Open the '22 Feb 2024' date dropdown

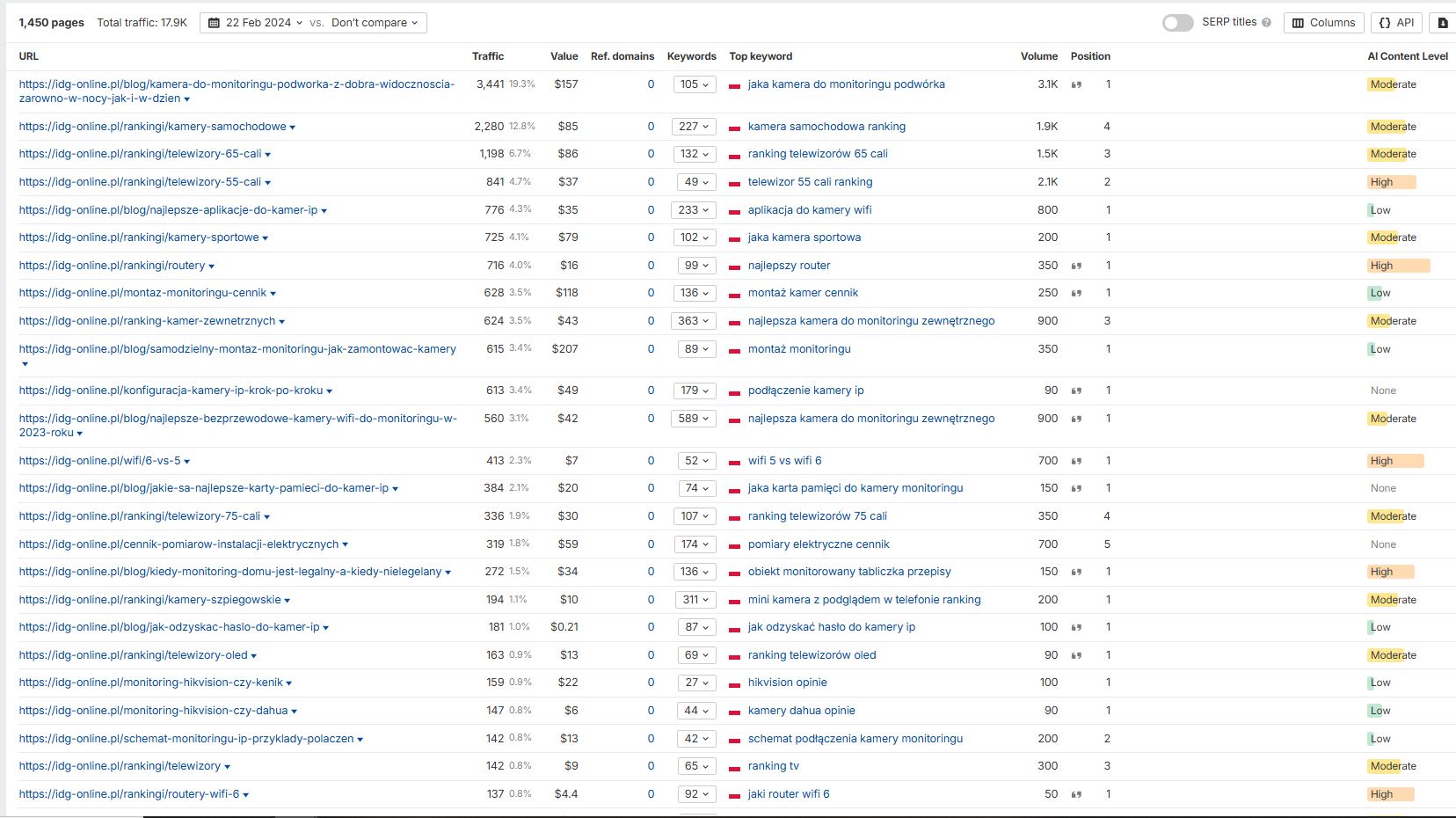[259, 22]
